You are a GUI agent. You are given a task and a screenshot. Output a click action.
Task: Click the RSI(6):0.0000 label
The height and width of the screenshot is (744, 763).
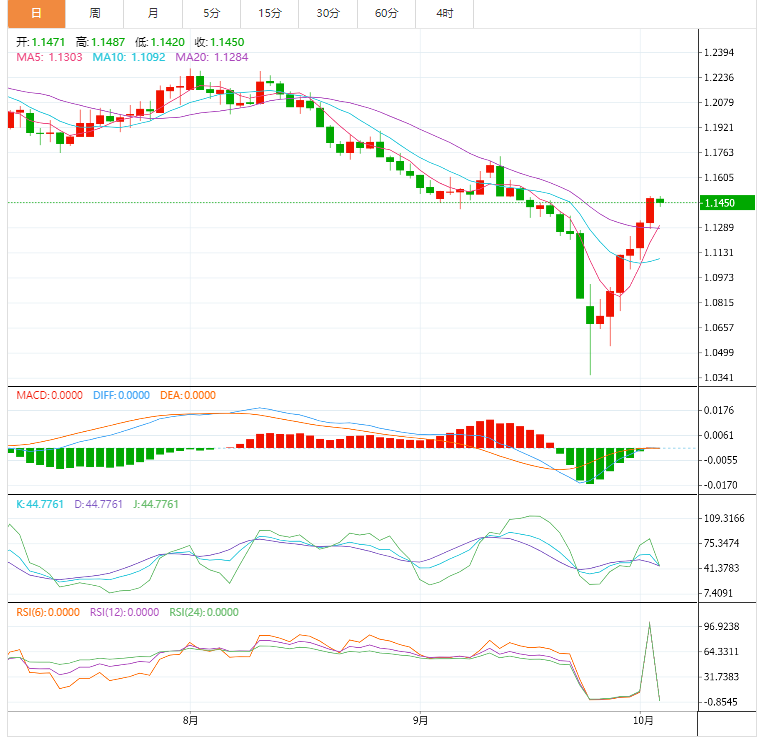[x=48, y=612]
